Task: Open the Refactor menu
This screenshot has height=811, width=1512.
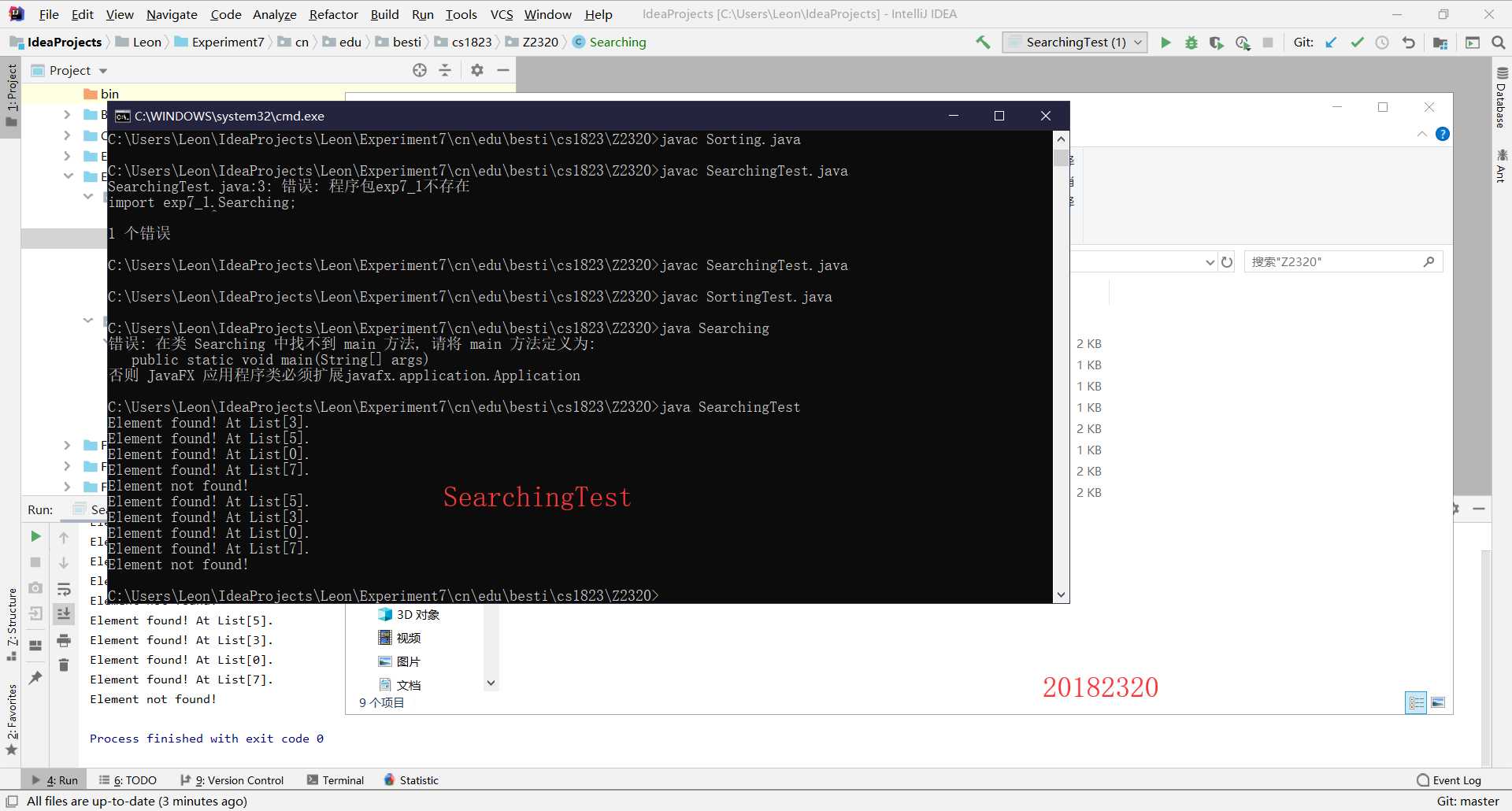Action: pyautogui.click(x=333, y=14)
